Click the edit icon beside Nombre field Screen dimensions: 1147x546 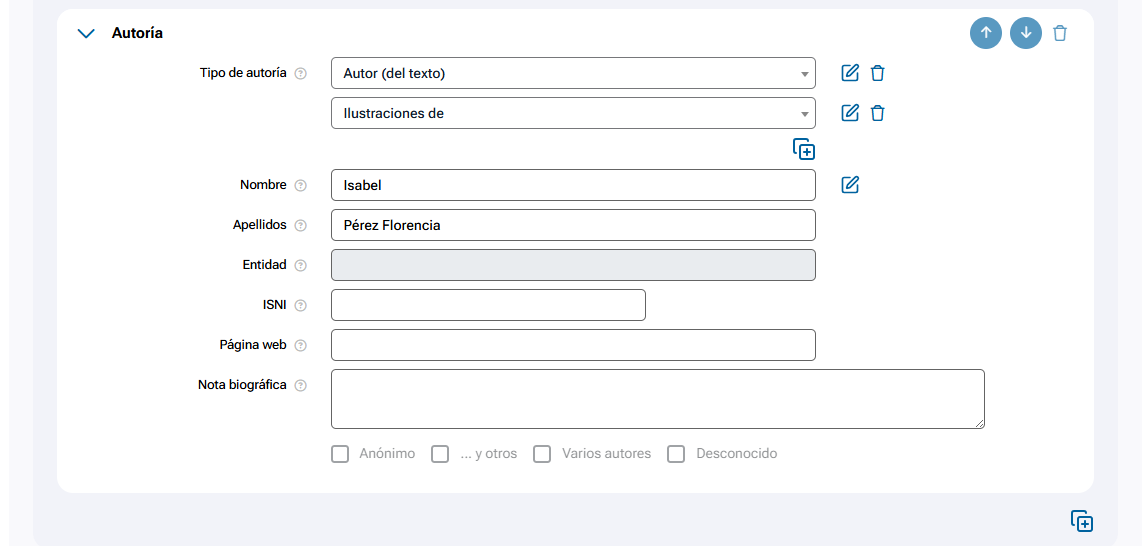849,185
